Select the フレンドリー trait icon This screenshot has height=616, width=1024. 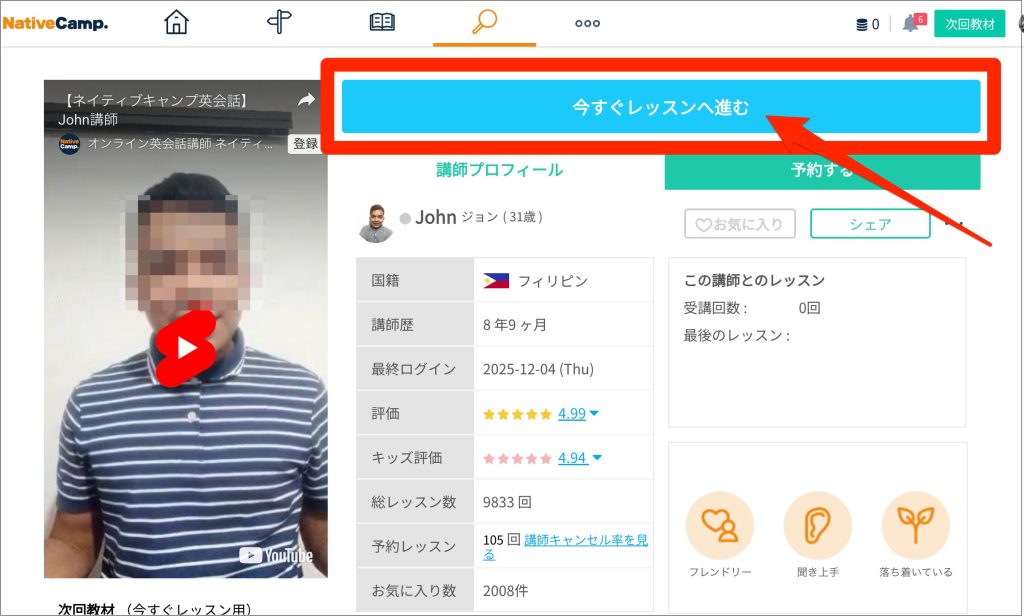click(x=720, y=524)
